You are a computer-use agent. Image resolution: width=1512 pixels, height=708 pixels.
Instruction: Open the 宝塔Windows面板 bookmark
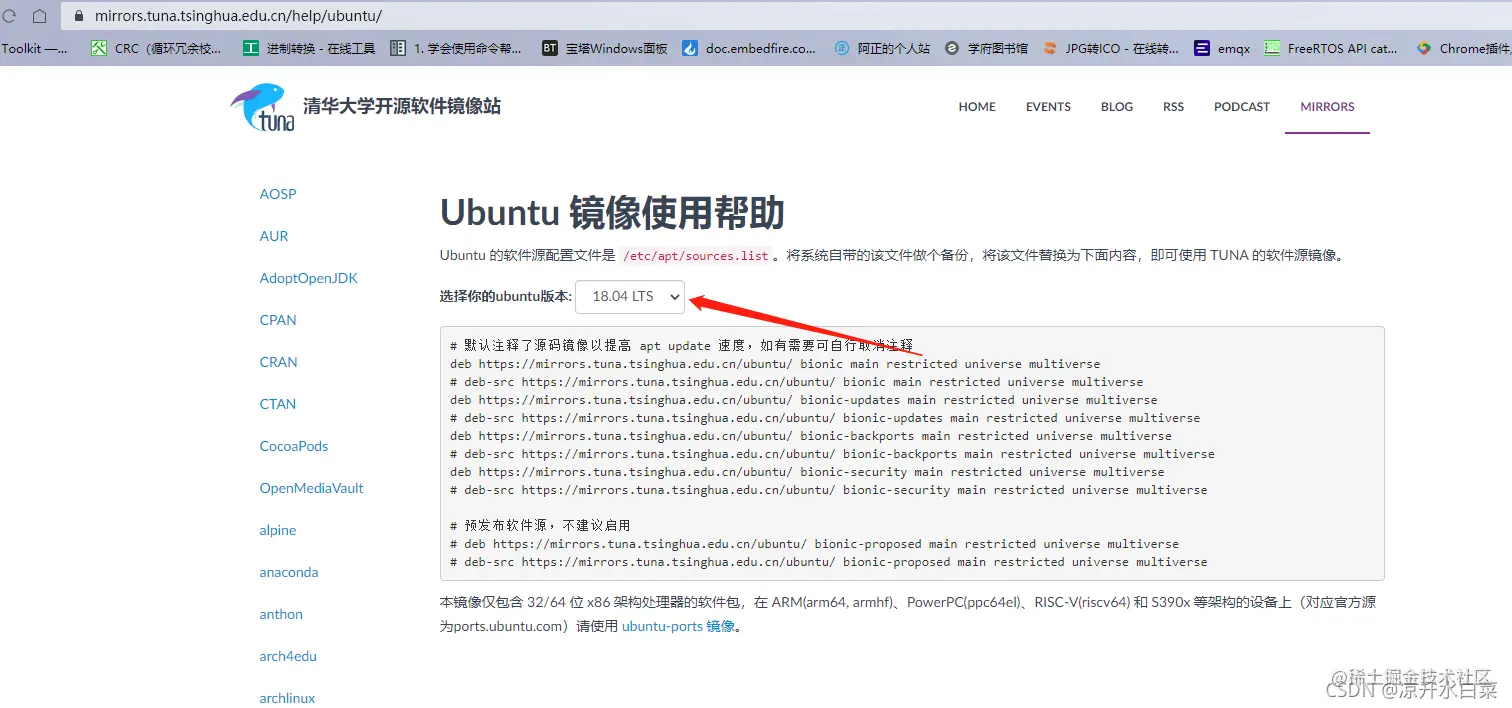click(x=604, y=48)
